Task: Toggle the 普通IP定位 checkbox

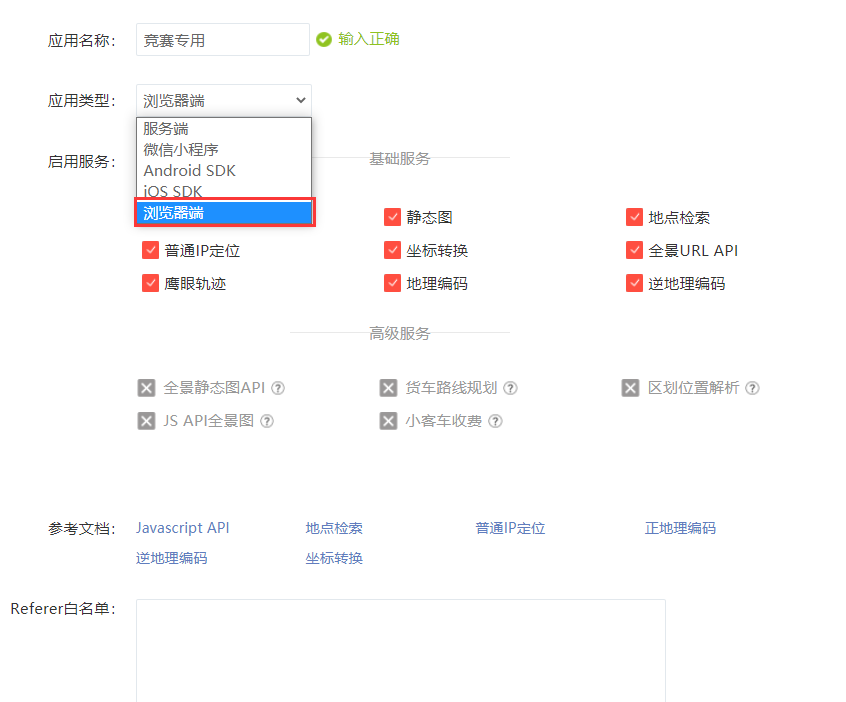Action: pos(151,250)
